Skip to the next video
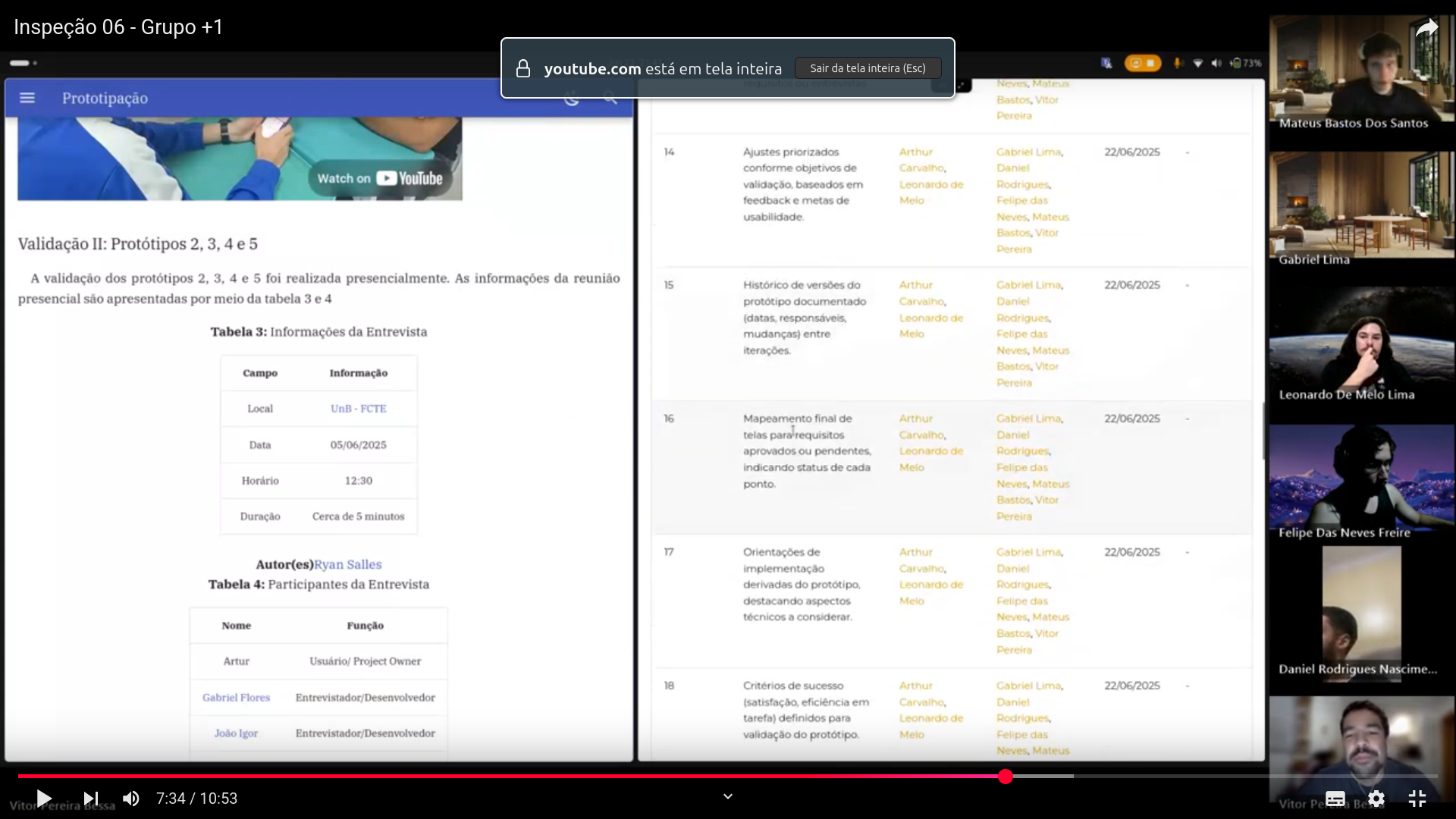1456x819 pixels. click(x=91, y=798)
